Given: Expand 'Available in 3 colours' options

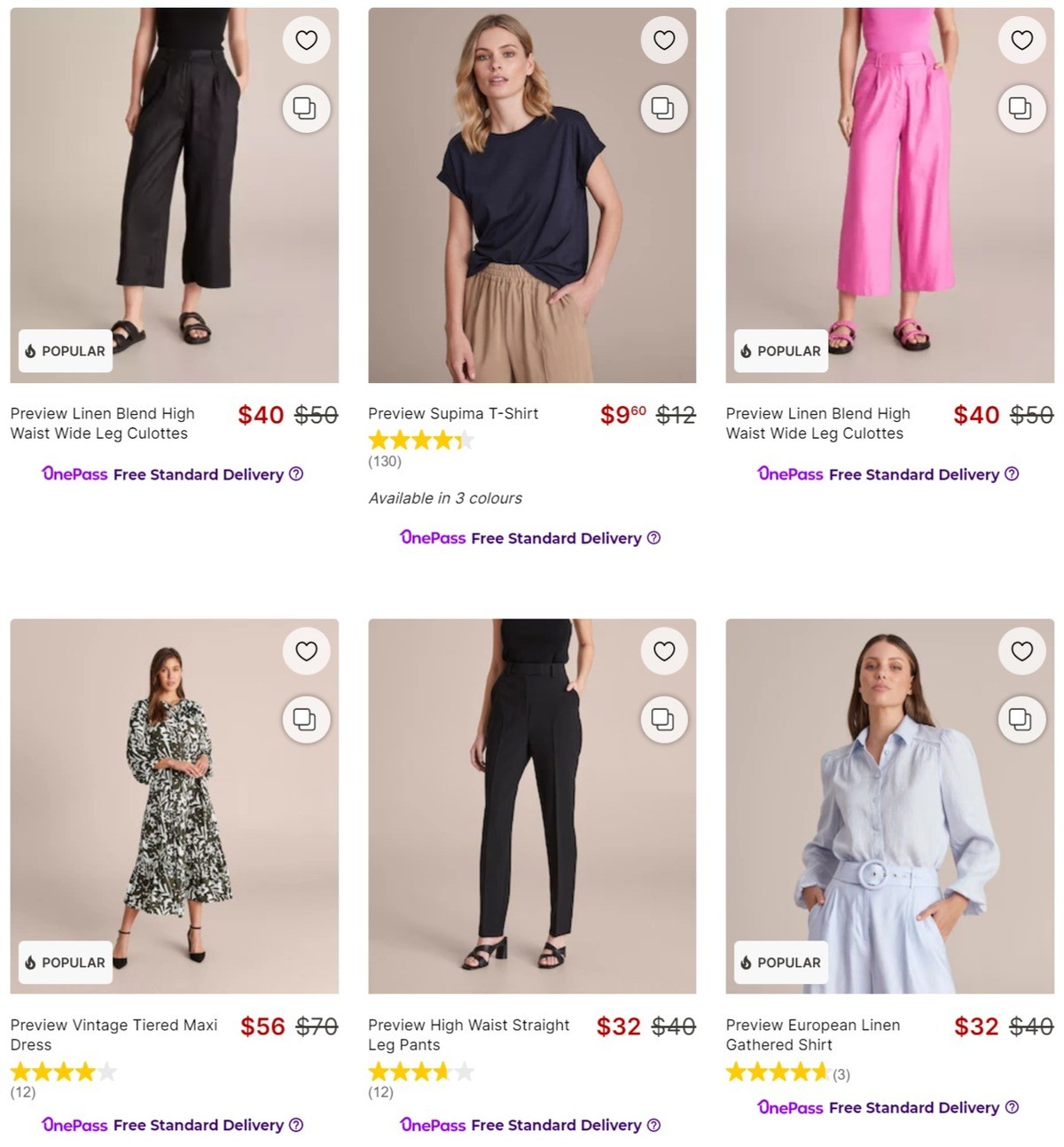Looking at the screenshot, I should [x=445, y=498].
